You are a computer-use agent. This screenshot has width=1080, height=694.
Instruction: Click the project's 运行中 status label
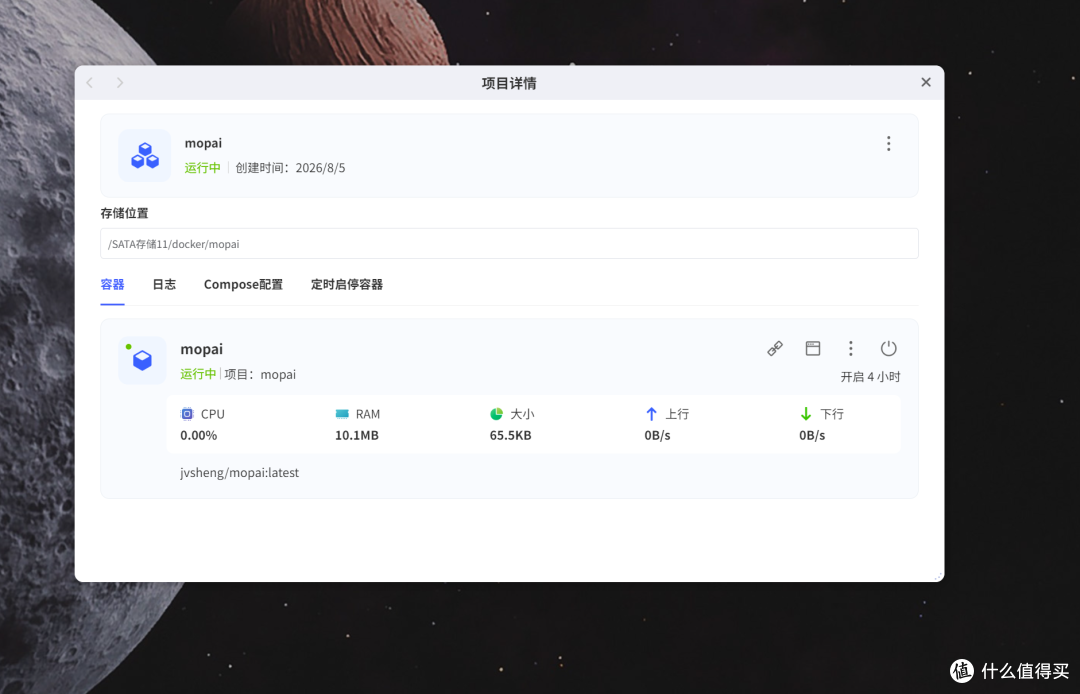(x=202, y=168)
